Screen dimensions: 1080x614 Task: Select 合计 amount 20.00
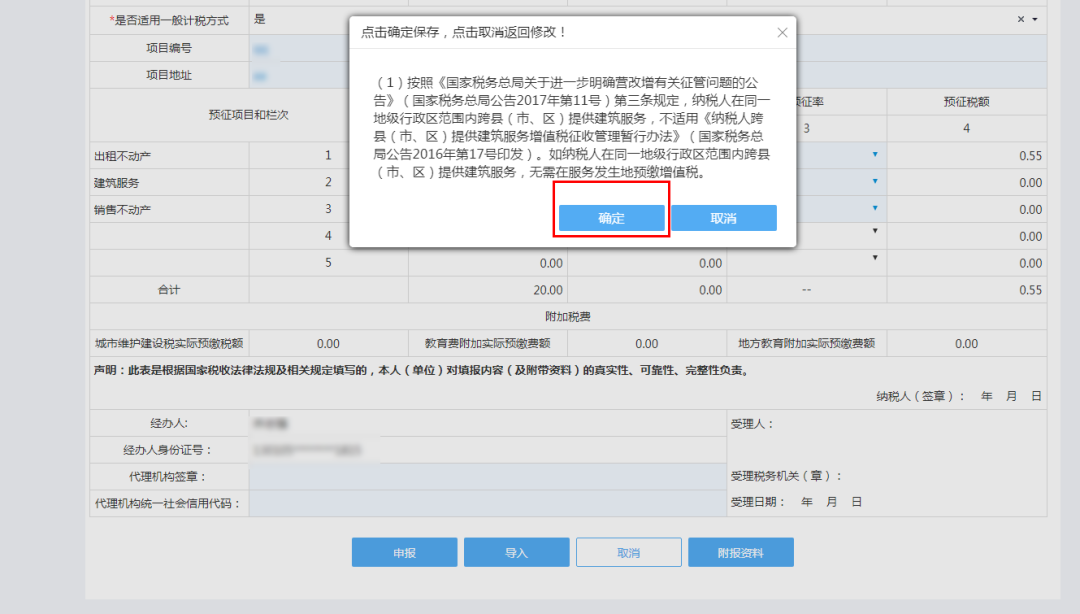(548, 290)
